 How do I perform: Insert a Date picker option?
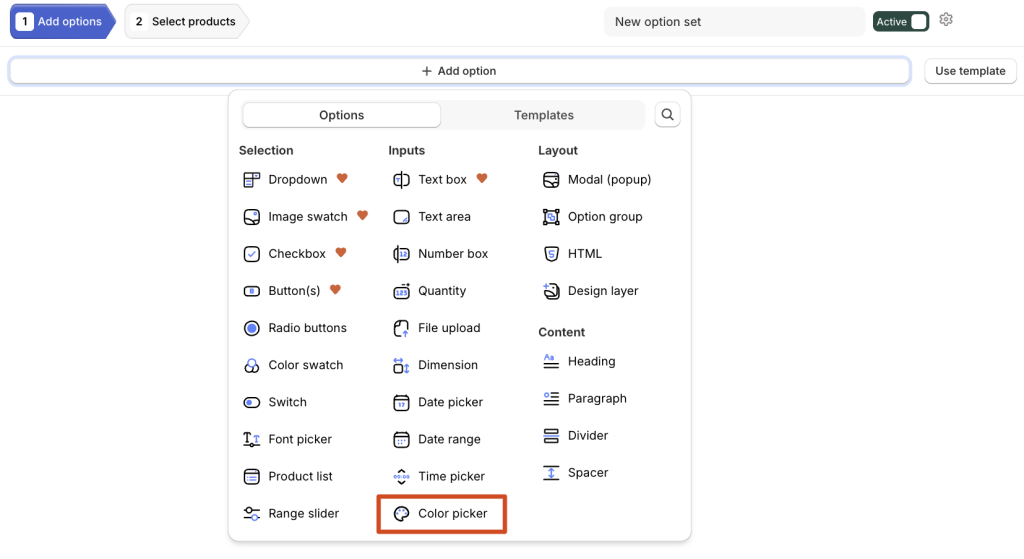pos(438,402)
